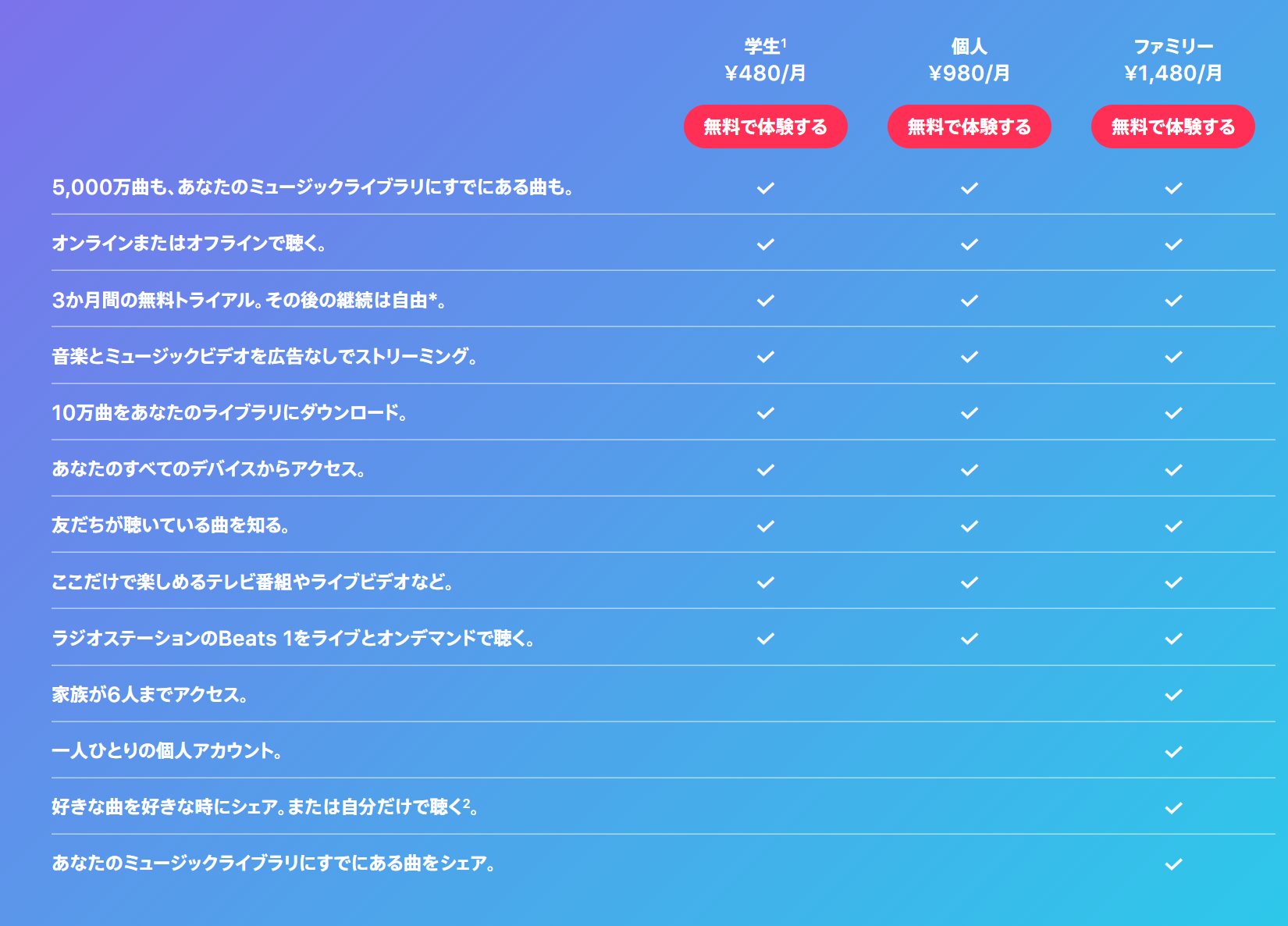Screen dimensions: 1288x926
Task: Click the asterisk after その後の継続は自由
Action: 432,297
